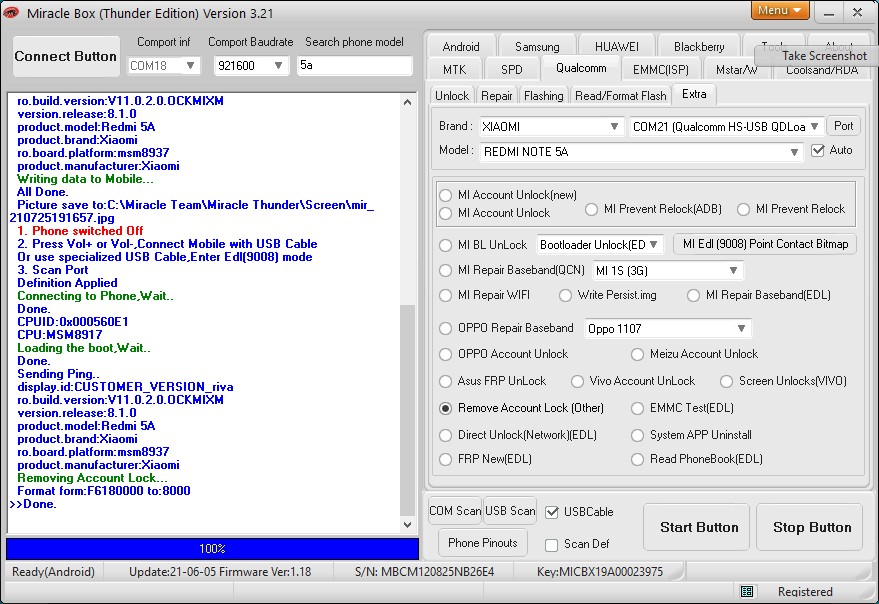879x604 pixels.
Task: Select System APP Uninstall option
Action: point(637,435)
